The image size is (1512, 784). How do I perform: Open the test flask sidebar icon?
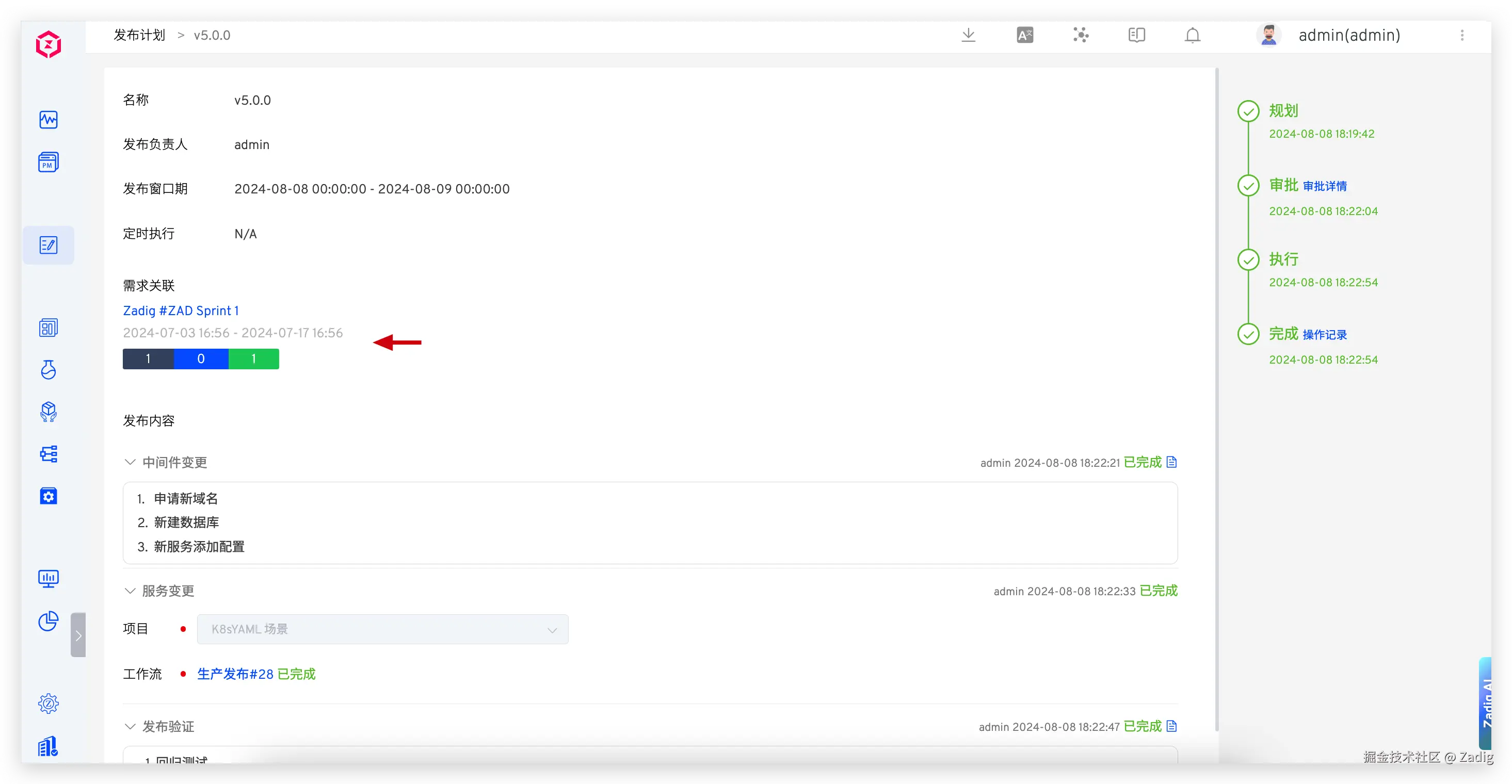pos(48,370)
